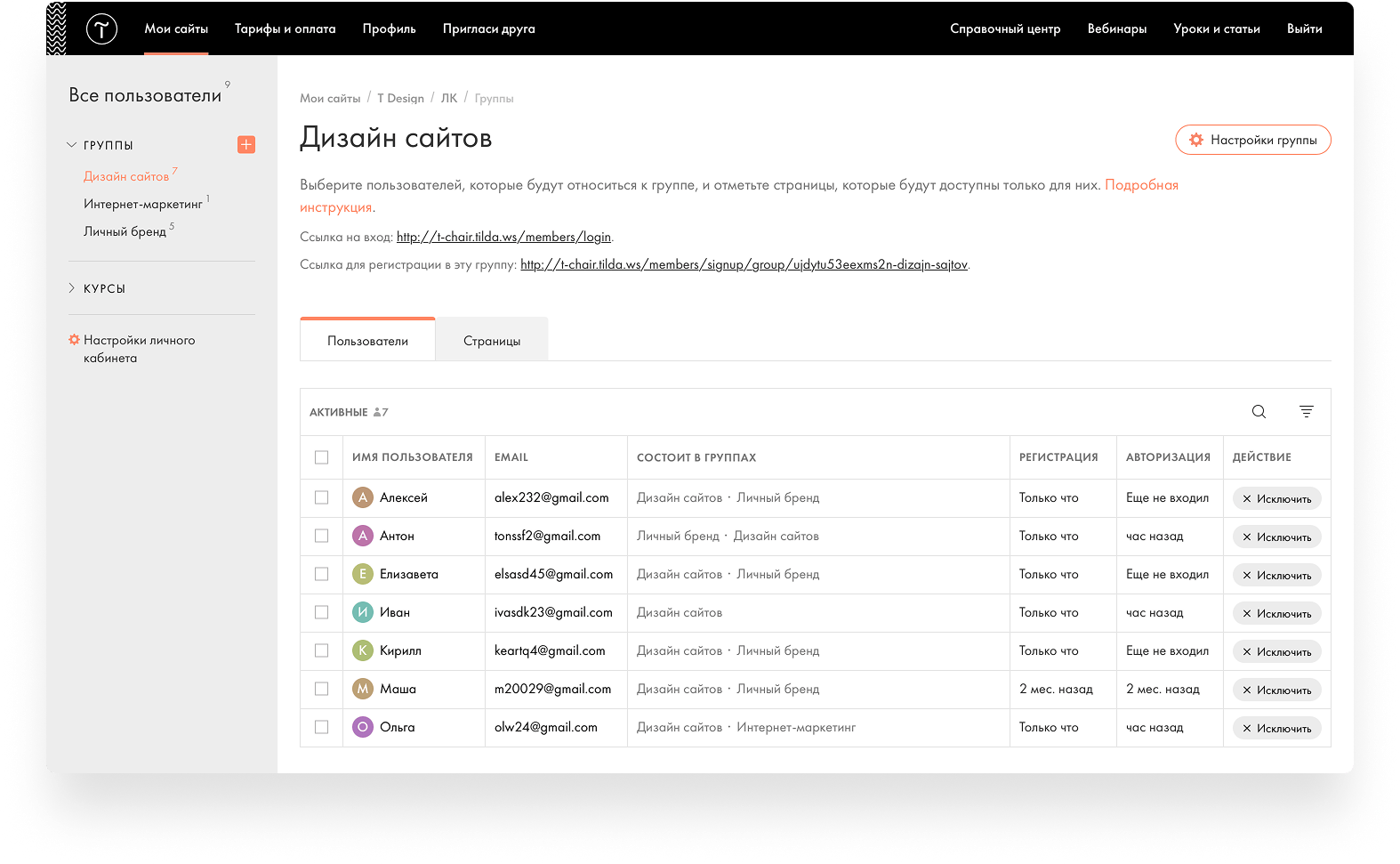Click Иван's teal avatar icon
The height and width of the screenshot is (864, 1400).
pyautogui.click(x=362, y=612)
